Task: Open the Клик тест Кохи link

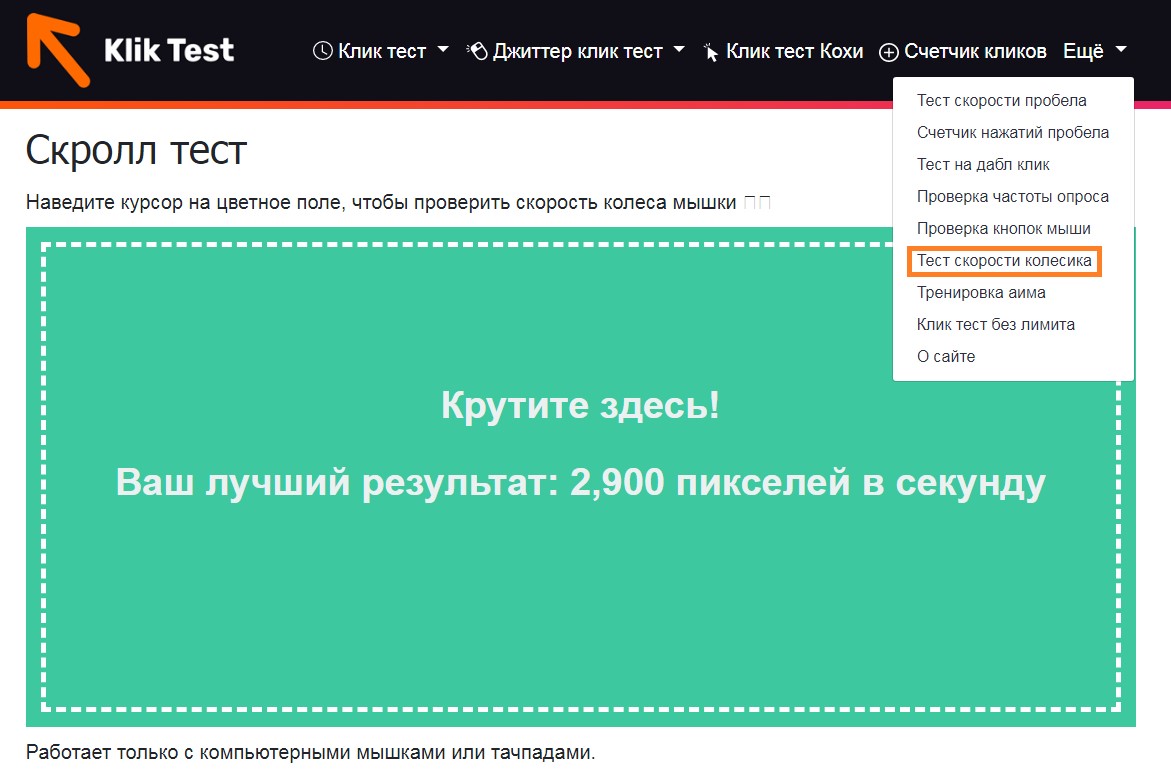Action: click(794, 51)
